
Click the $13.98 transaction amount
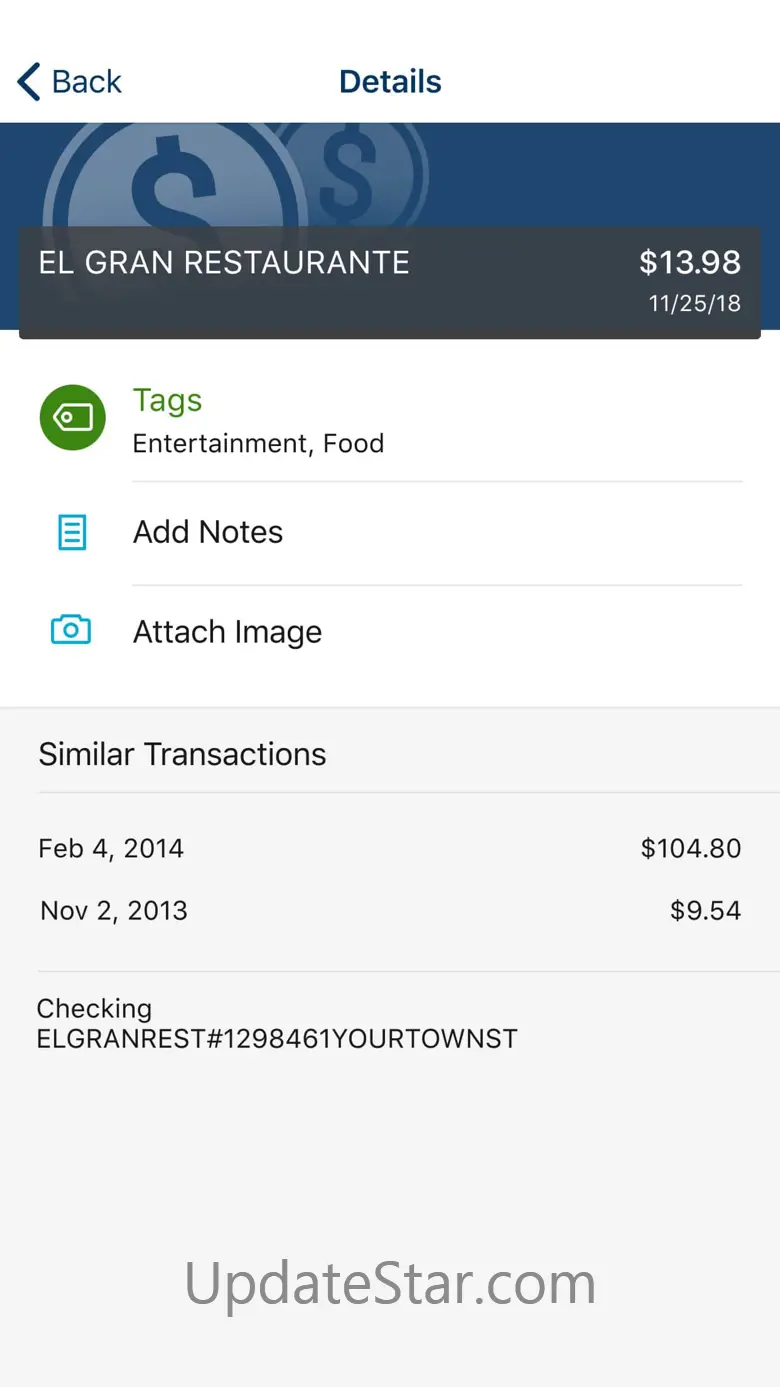coord(690,262)
